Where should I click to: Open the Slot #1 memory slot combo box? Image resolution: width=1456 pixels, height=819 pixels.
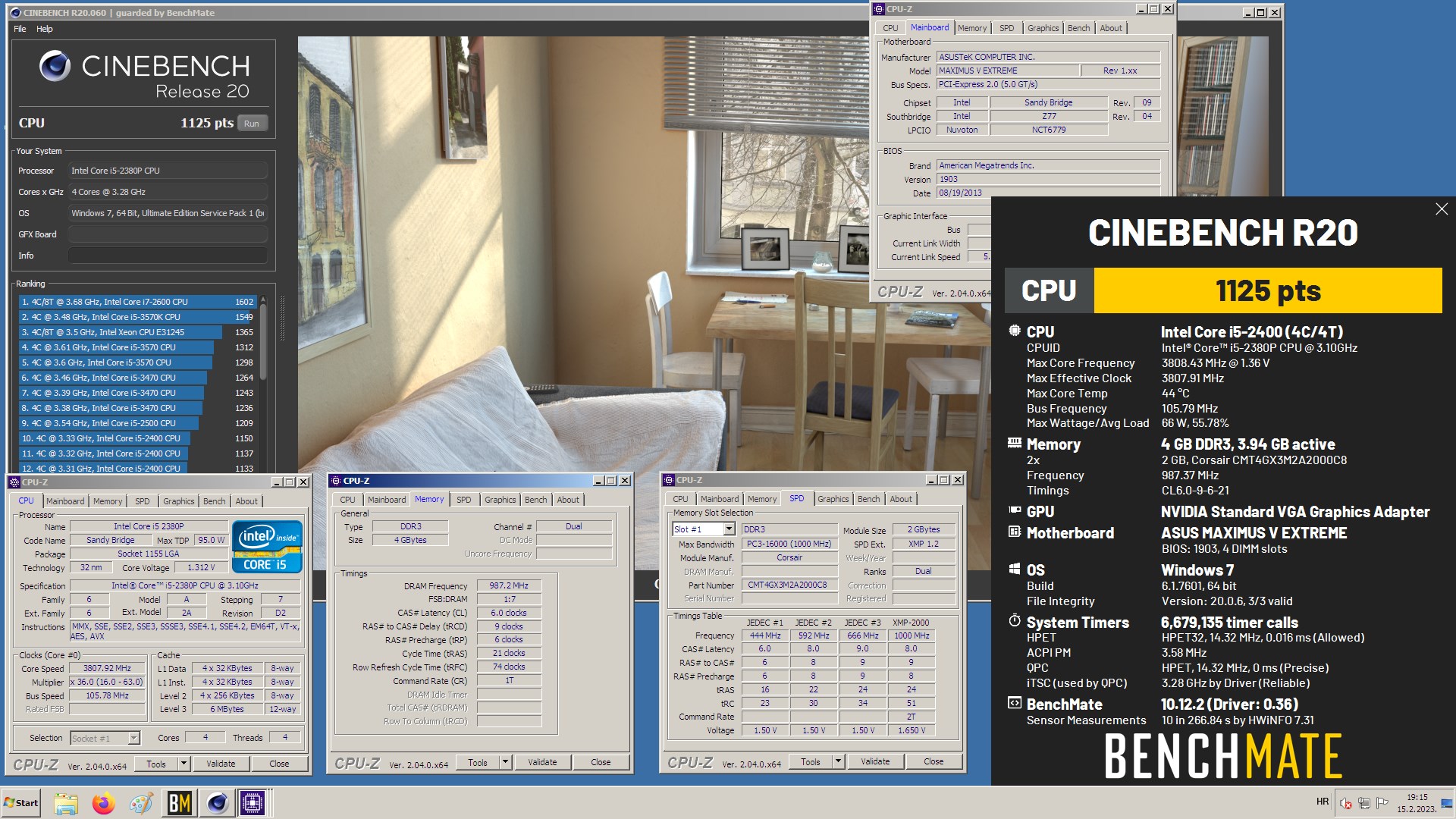coord(704,529)
